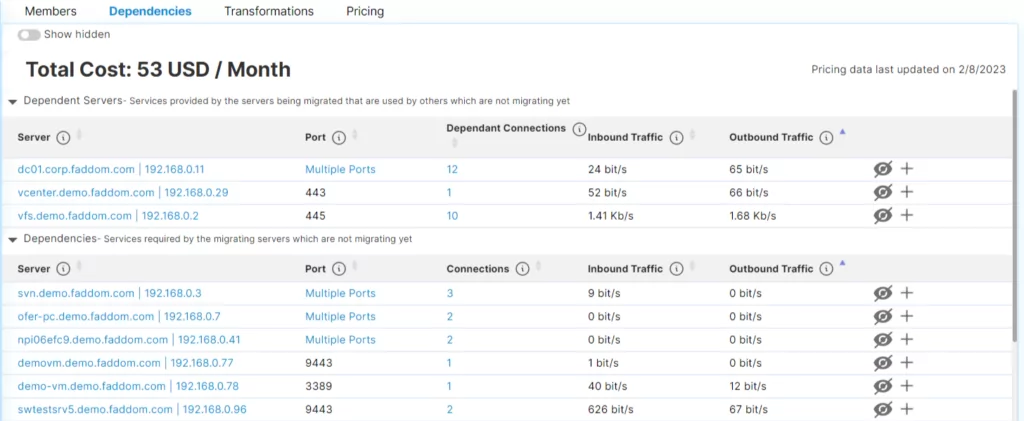Open Inbound Traffic info in Dependent Servers

coord(677,138)
